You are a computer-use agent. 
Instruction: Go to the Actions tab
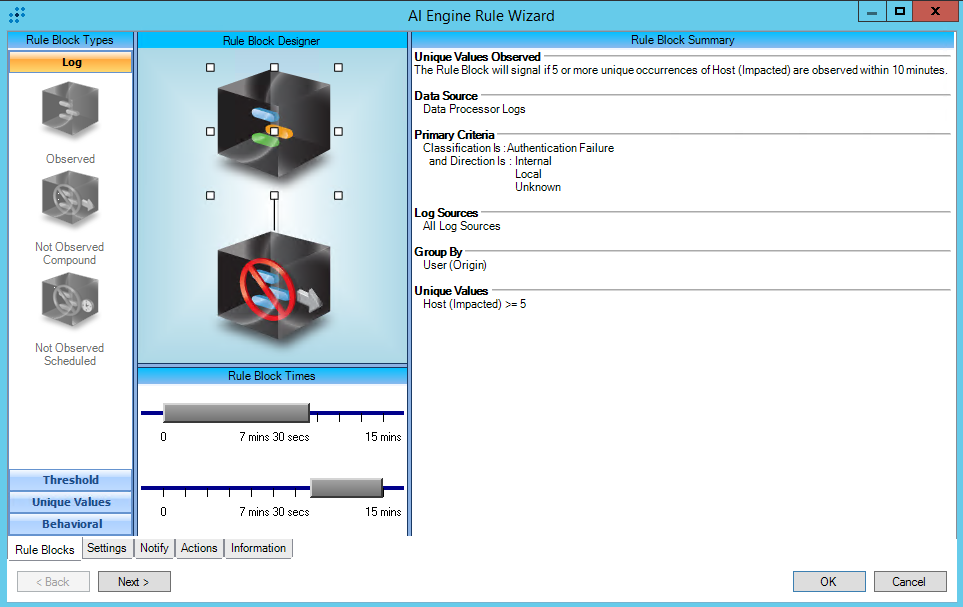pyautogui.click(x=199, y=548)
